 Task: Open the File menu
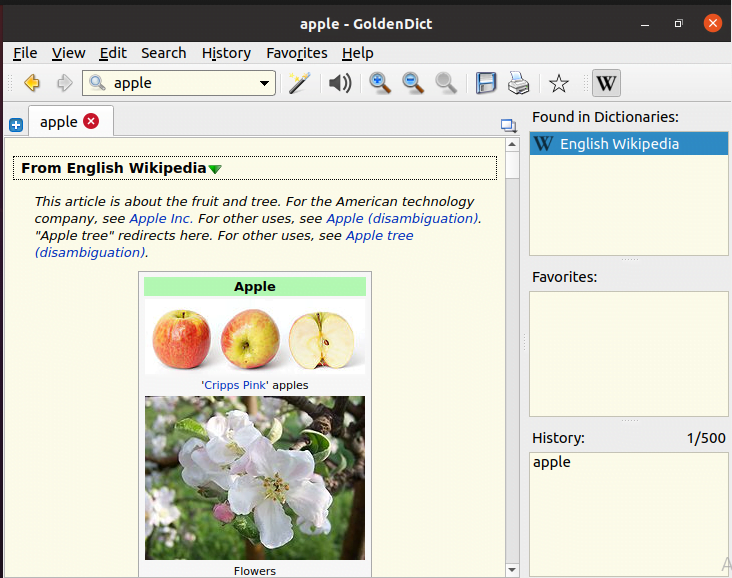tap(25, 53)
